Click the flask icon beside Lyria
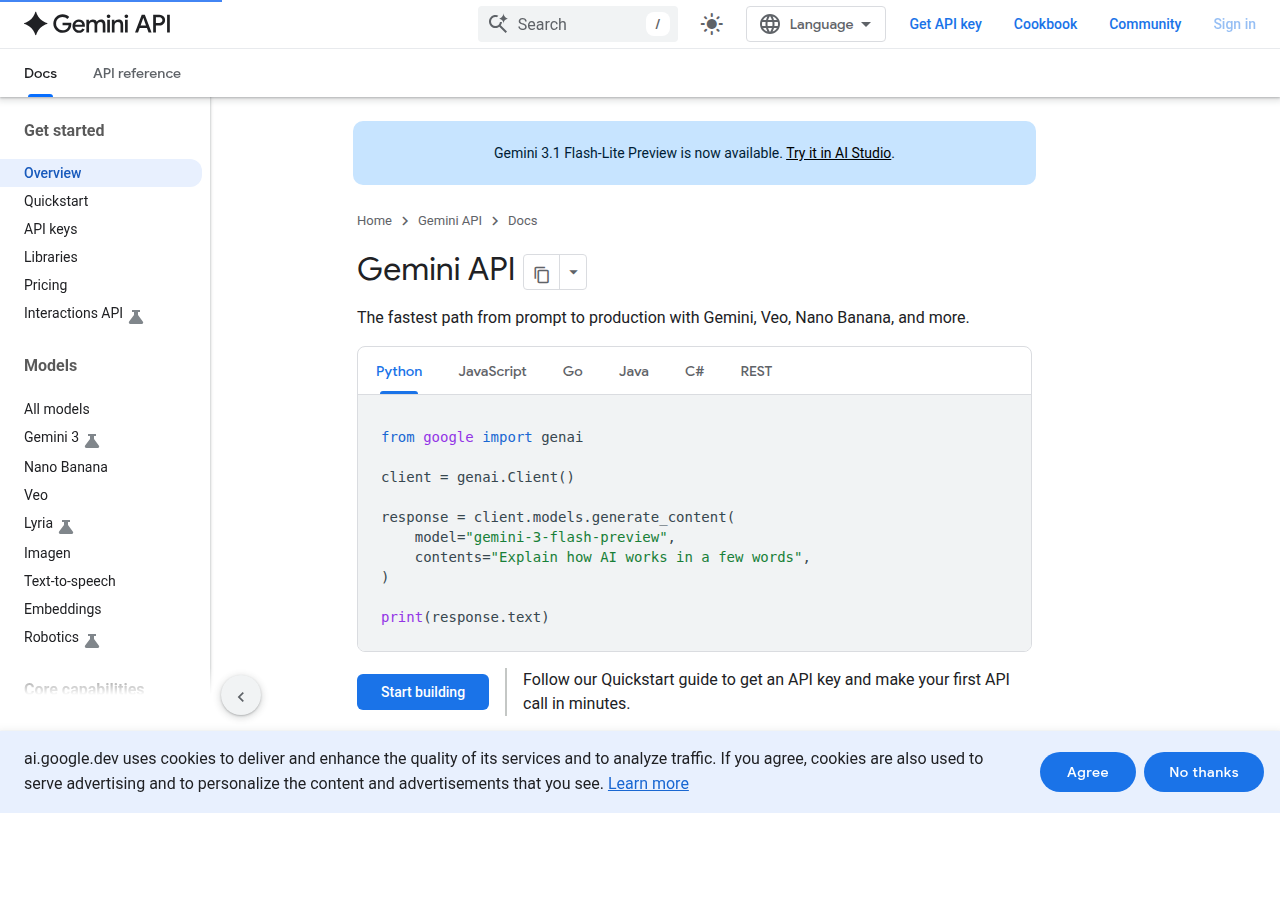 click(x=66, y=526)
